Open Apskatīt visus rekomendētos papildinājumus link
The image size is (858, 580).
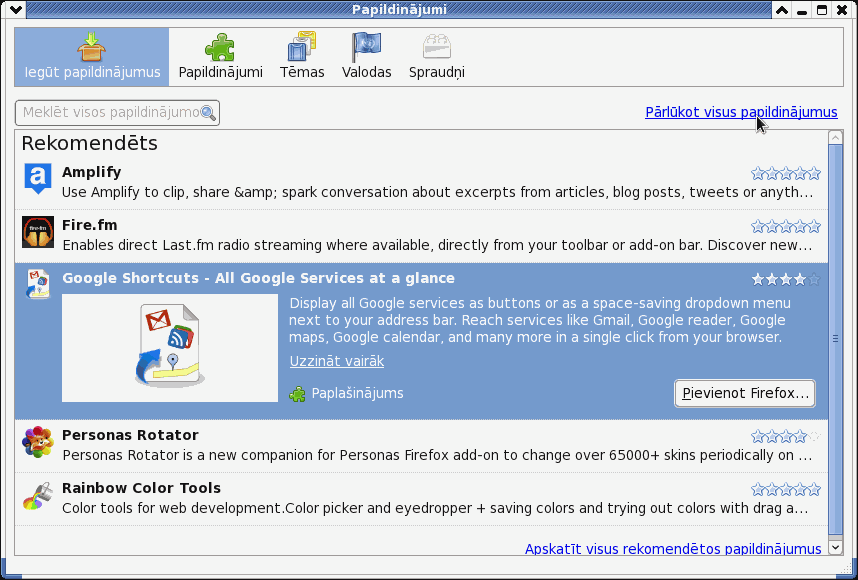coord(673,549)
